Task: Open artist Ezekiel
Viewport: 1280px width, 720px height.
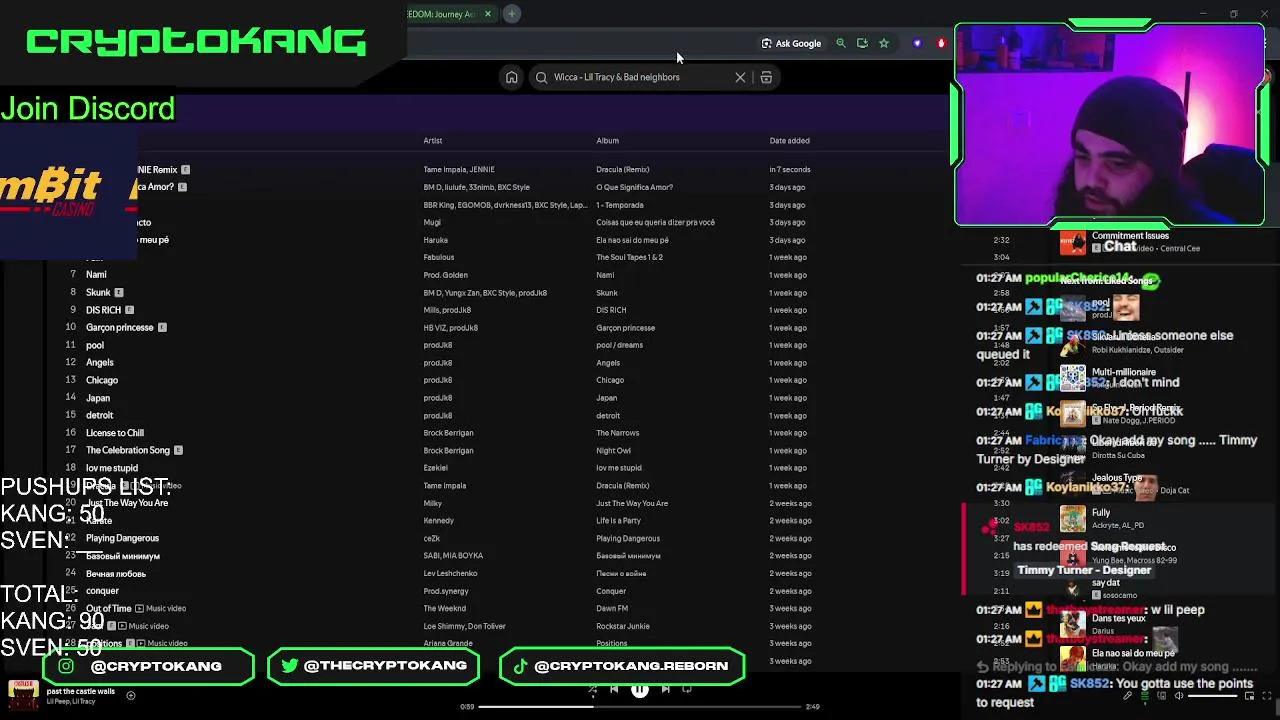Action: coord(435,468)
